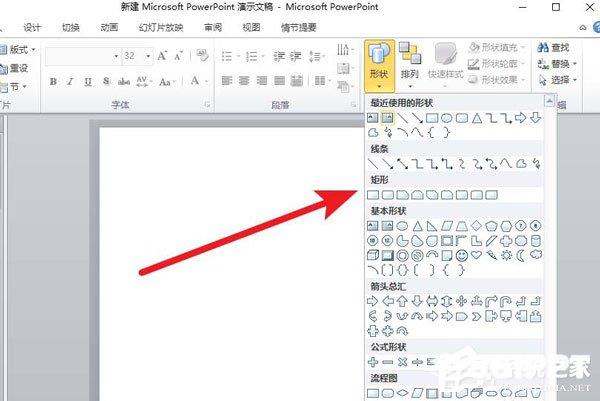
Task: Toggle justify text alignment
Action: (279, 81)
